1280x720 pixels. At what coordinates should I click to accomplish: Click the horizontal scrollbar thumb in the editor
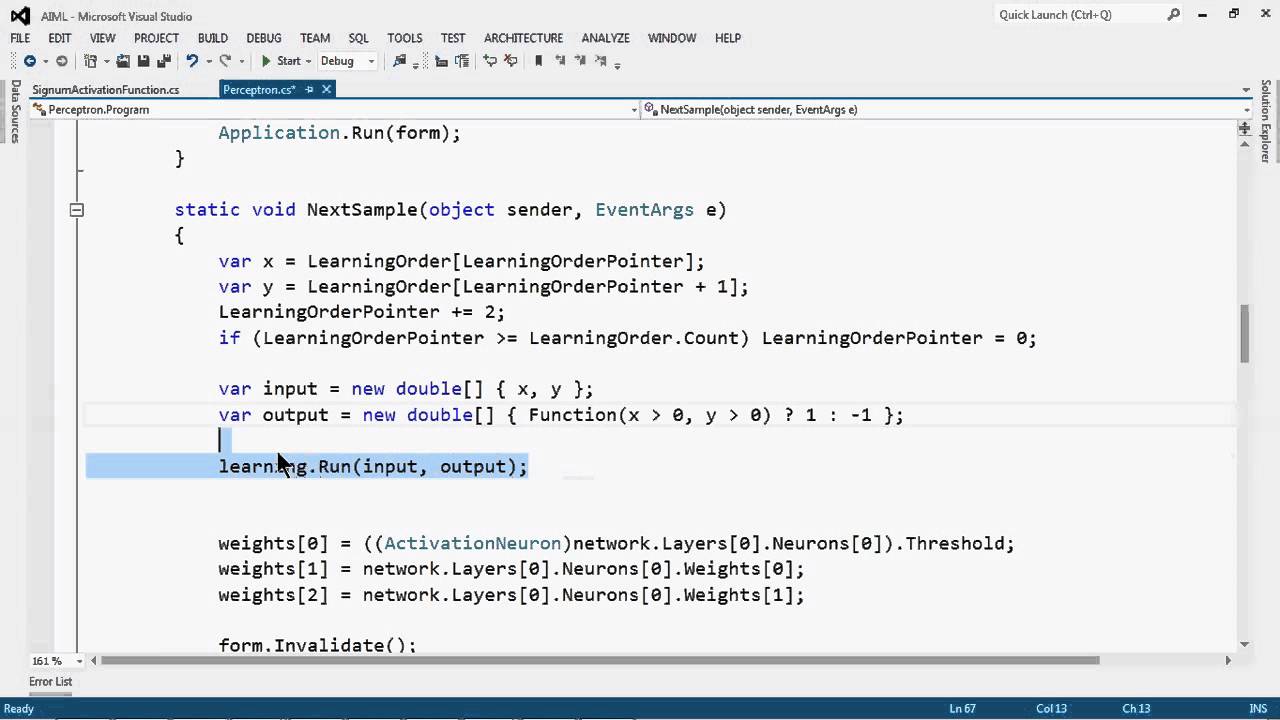coord(600,660)
